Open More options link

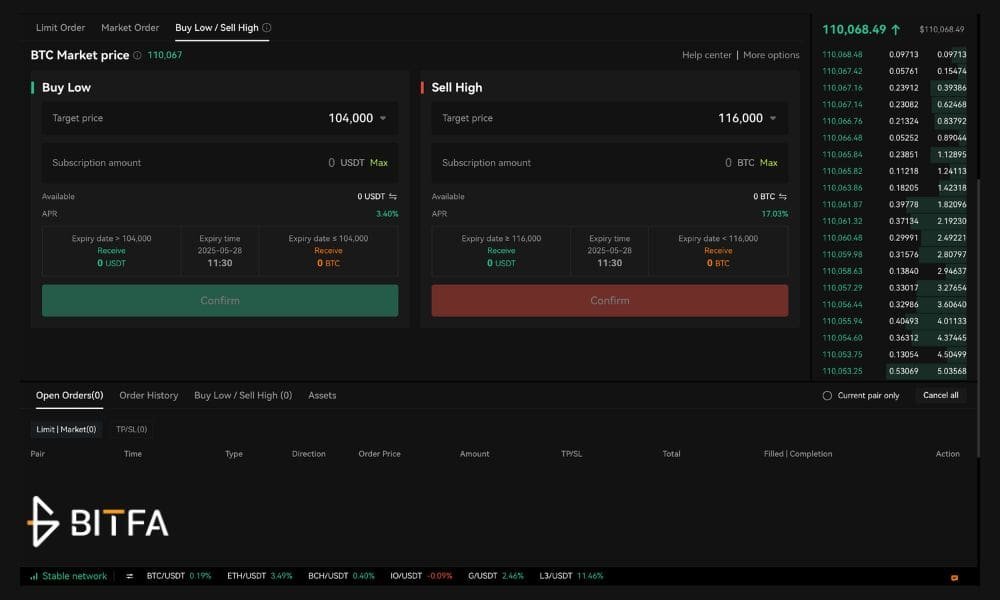[771, 55]
